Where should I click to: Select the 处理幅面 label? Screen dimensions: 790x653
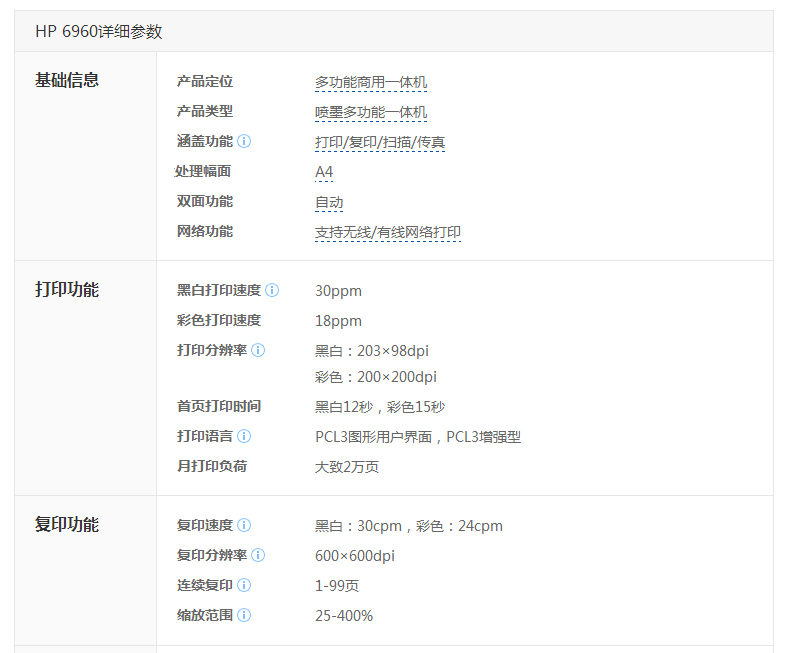point(203,171)
